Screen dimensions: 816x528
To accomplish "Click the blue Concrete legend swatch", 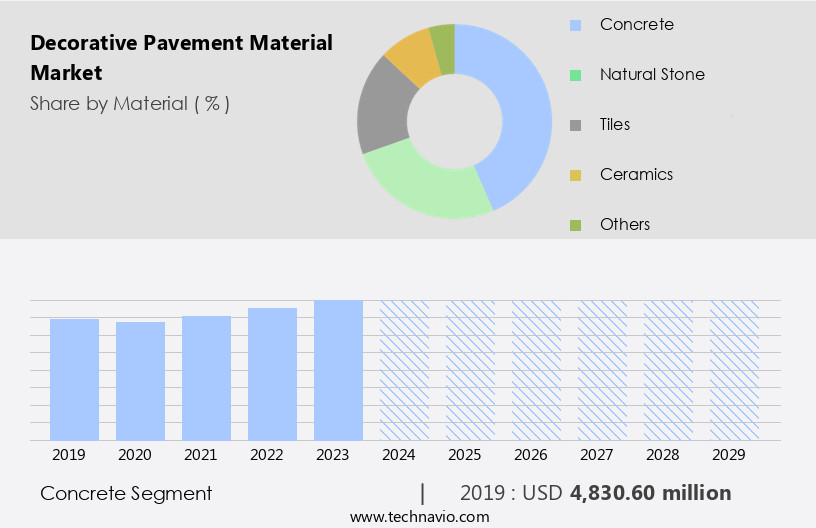I will (575, 25).
